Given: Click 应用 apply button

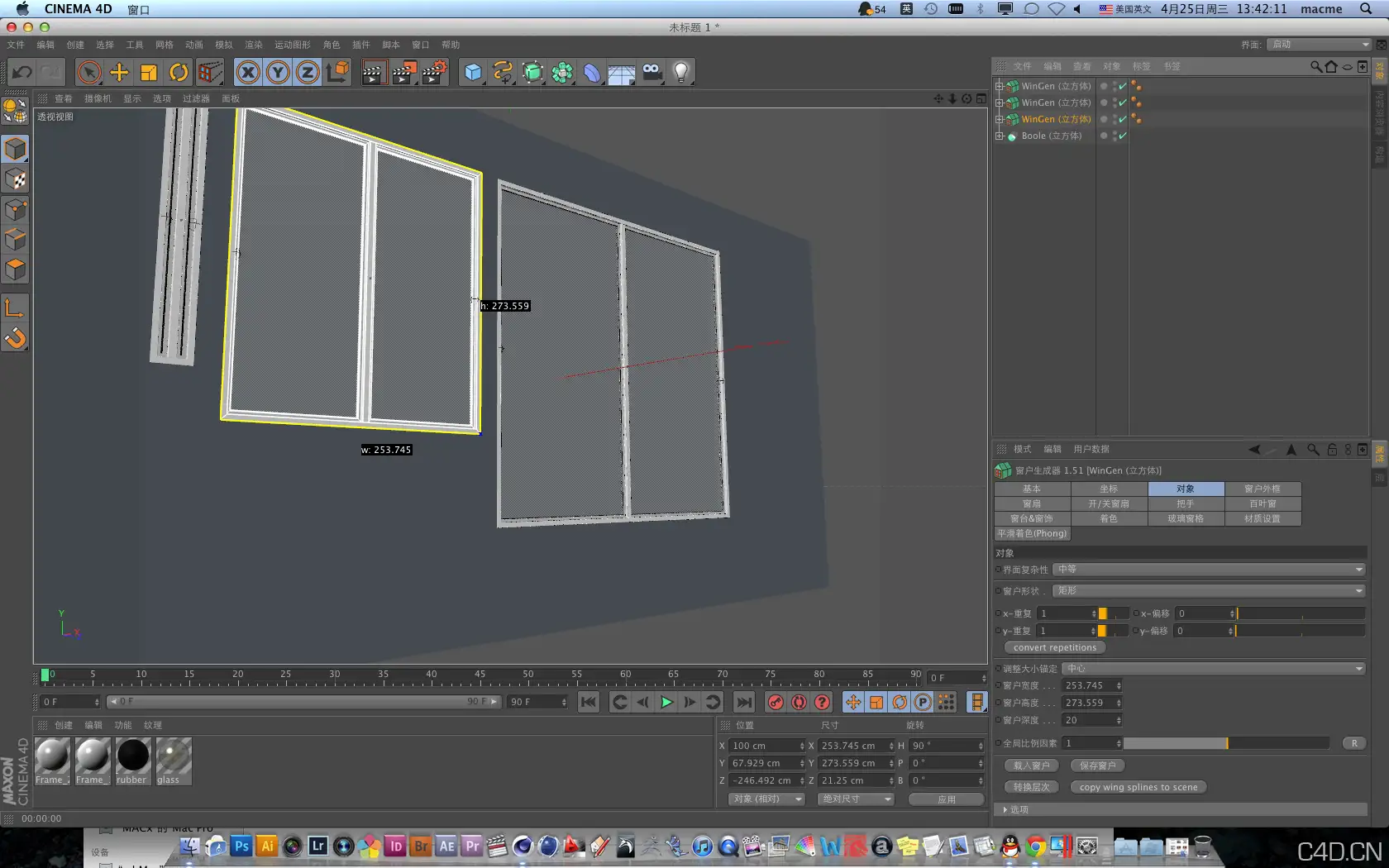Looking at the screenshot, I should click(947, 799).
